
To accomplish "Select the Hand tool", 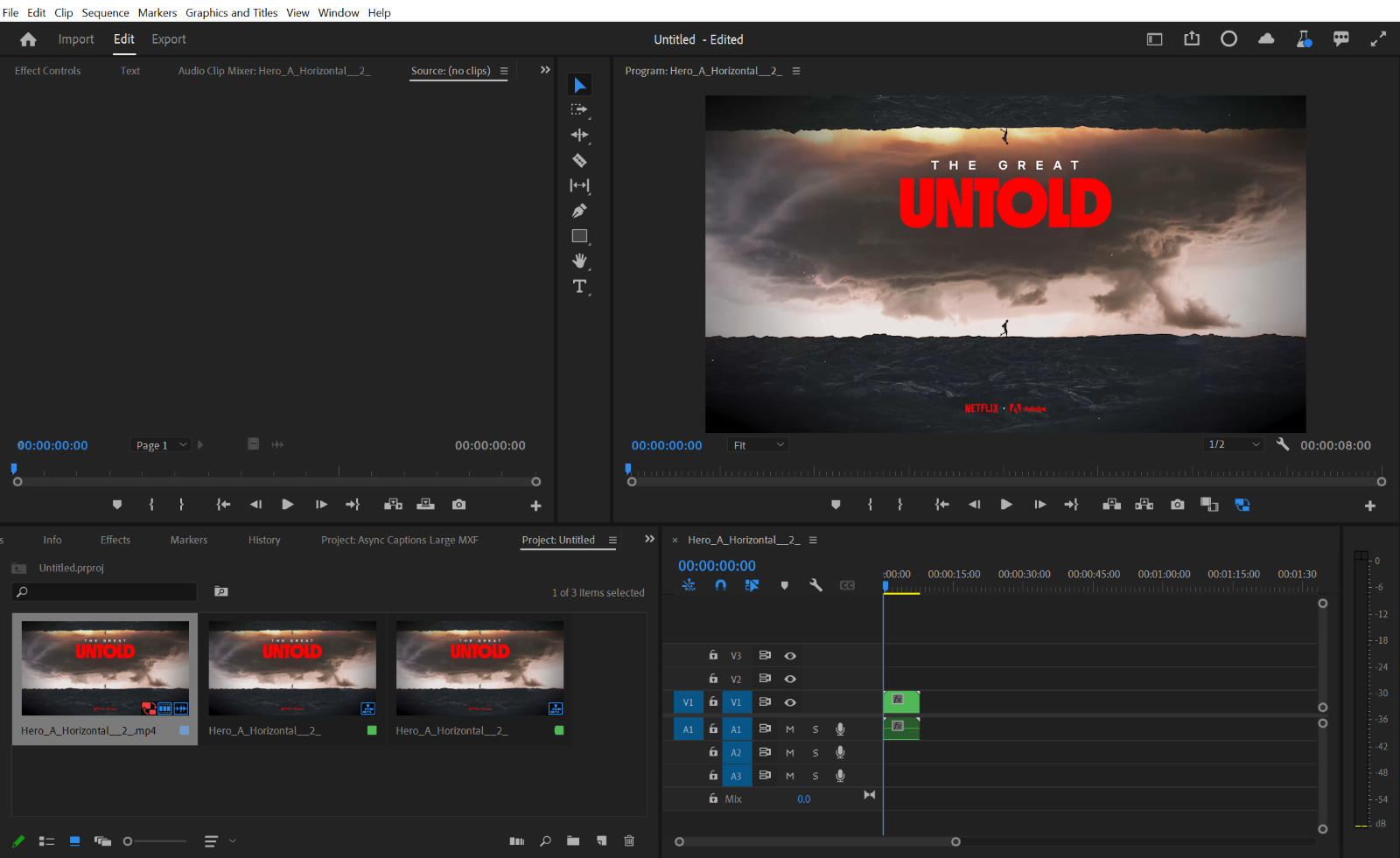I will [x=579, y=261].
